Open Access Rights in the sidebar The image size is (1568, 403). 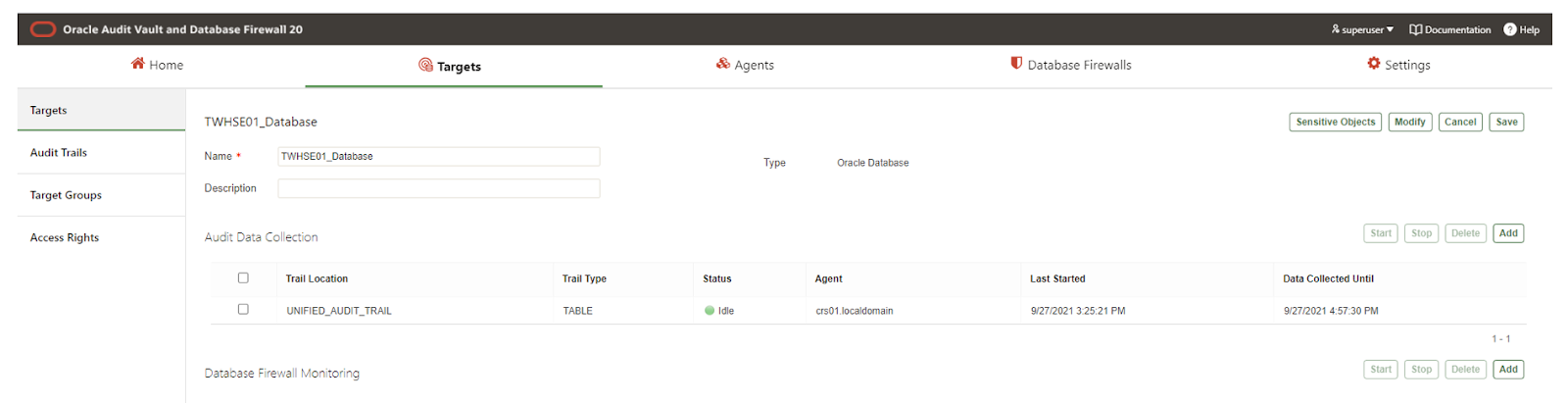101,237
